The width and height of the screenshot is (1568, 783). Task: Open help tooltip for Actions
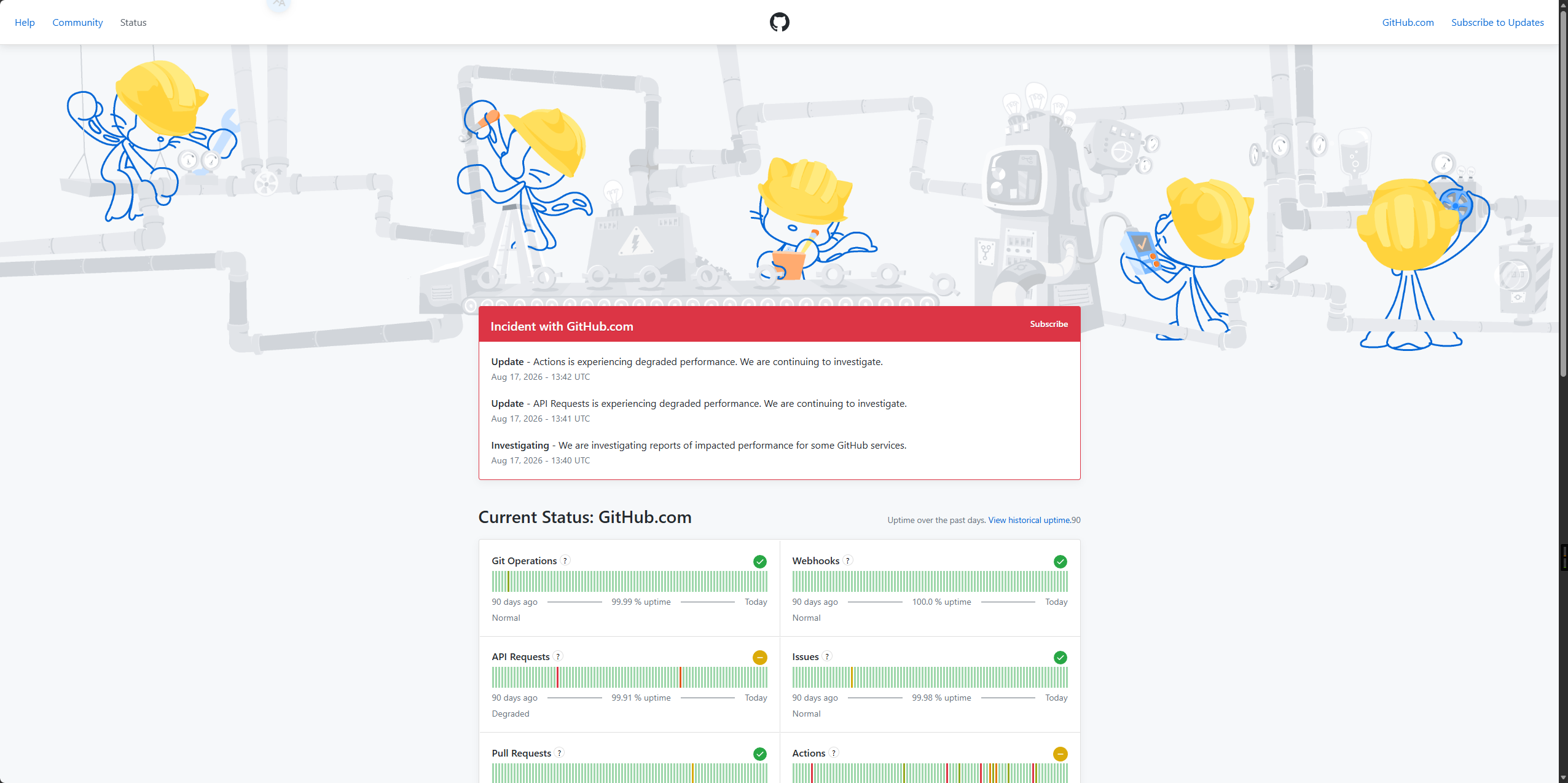click(834, 753)
